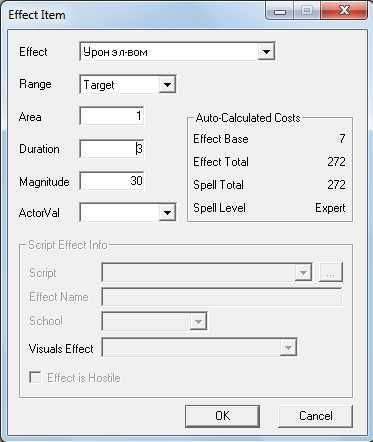Image resolution: width=373 pixels, height=442 pixels.
Task: Close the Effect Item window
Action: coord(344,10)
